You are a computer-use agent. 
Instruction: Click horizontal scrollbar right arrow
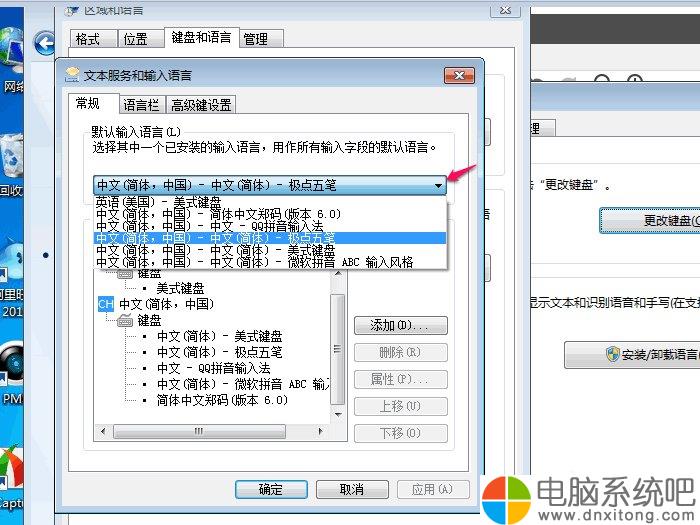[321, 431]
